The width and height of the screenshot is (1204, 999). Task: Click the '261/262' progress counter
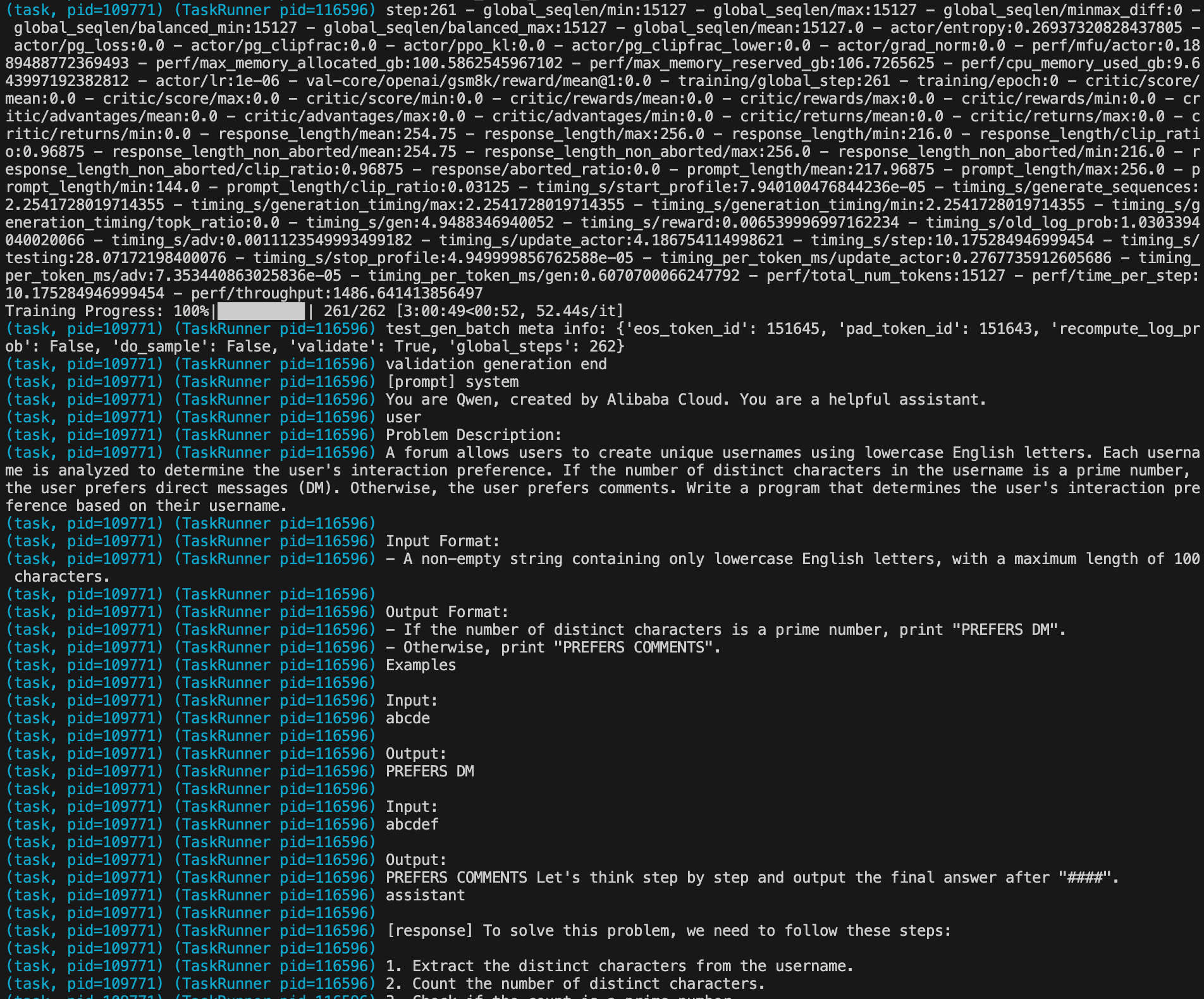click(x=354, y=311)
